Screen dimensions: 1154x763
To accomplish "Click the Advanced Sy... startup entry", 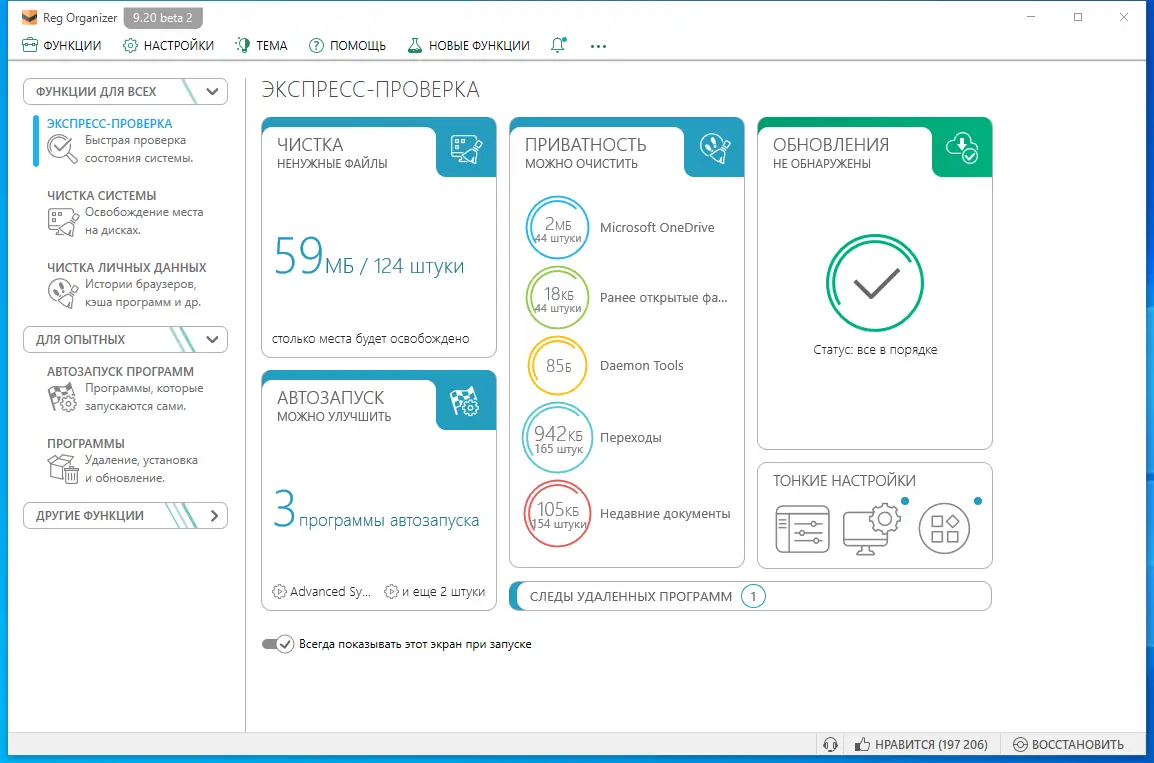I will pos(322,592).
